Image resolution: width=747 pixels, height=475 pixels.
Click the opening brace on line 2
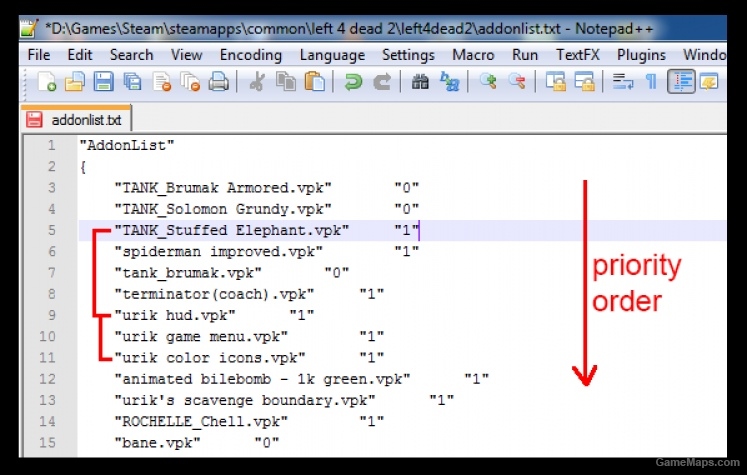point(83,167)
